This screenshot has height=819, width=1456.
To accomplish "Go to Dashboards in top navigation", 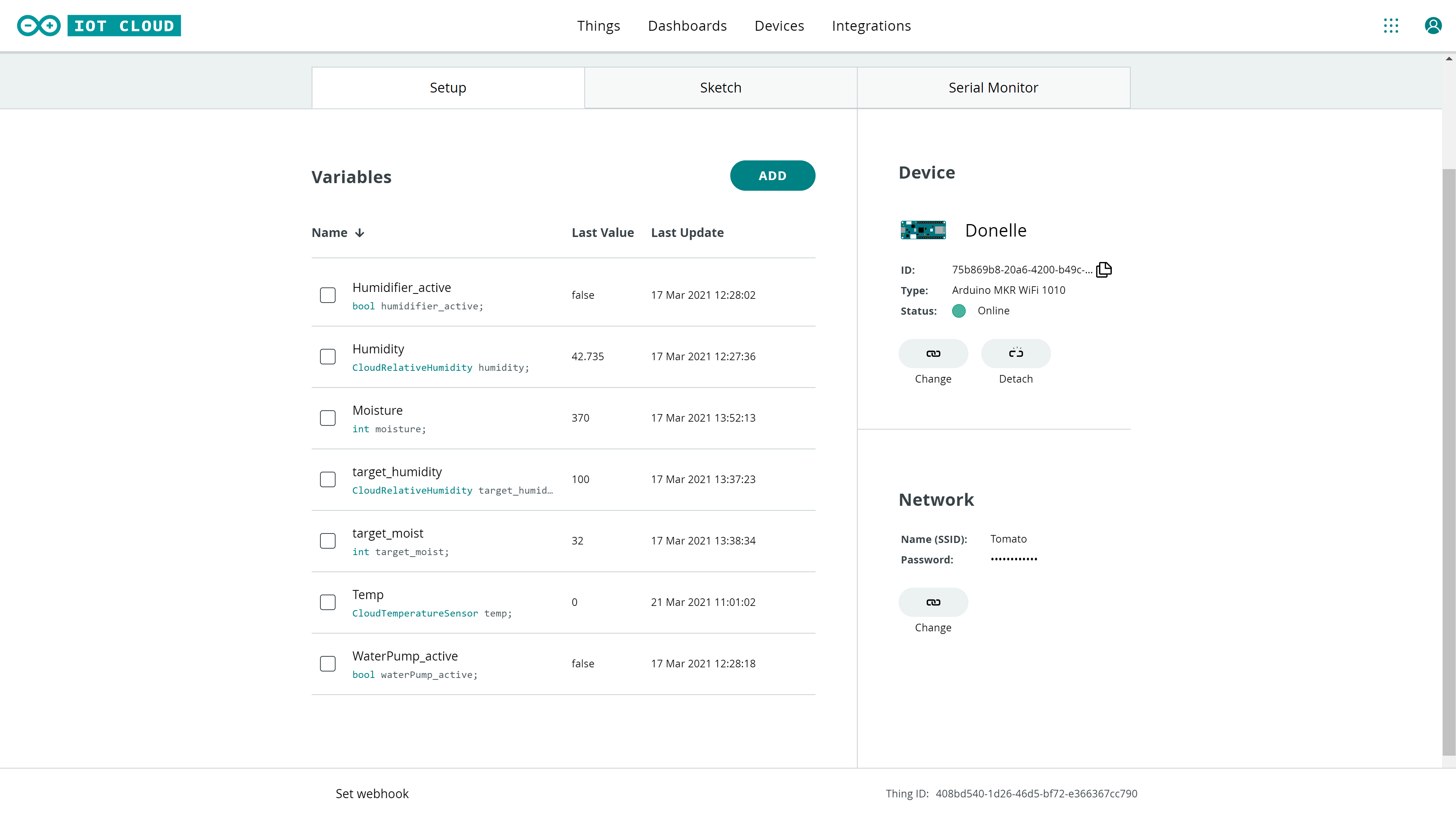I will pos(687,26).
